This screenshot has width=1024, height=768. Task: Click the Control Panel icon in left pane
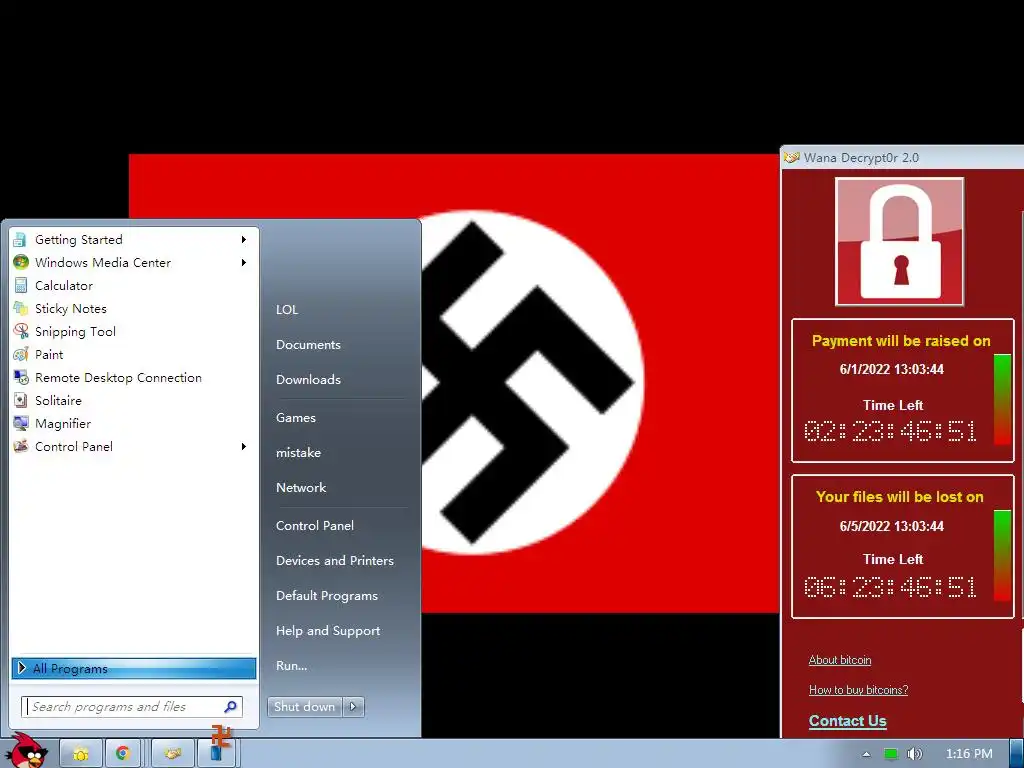pos(20,447)
